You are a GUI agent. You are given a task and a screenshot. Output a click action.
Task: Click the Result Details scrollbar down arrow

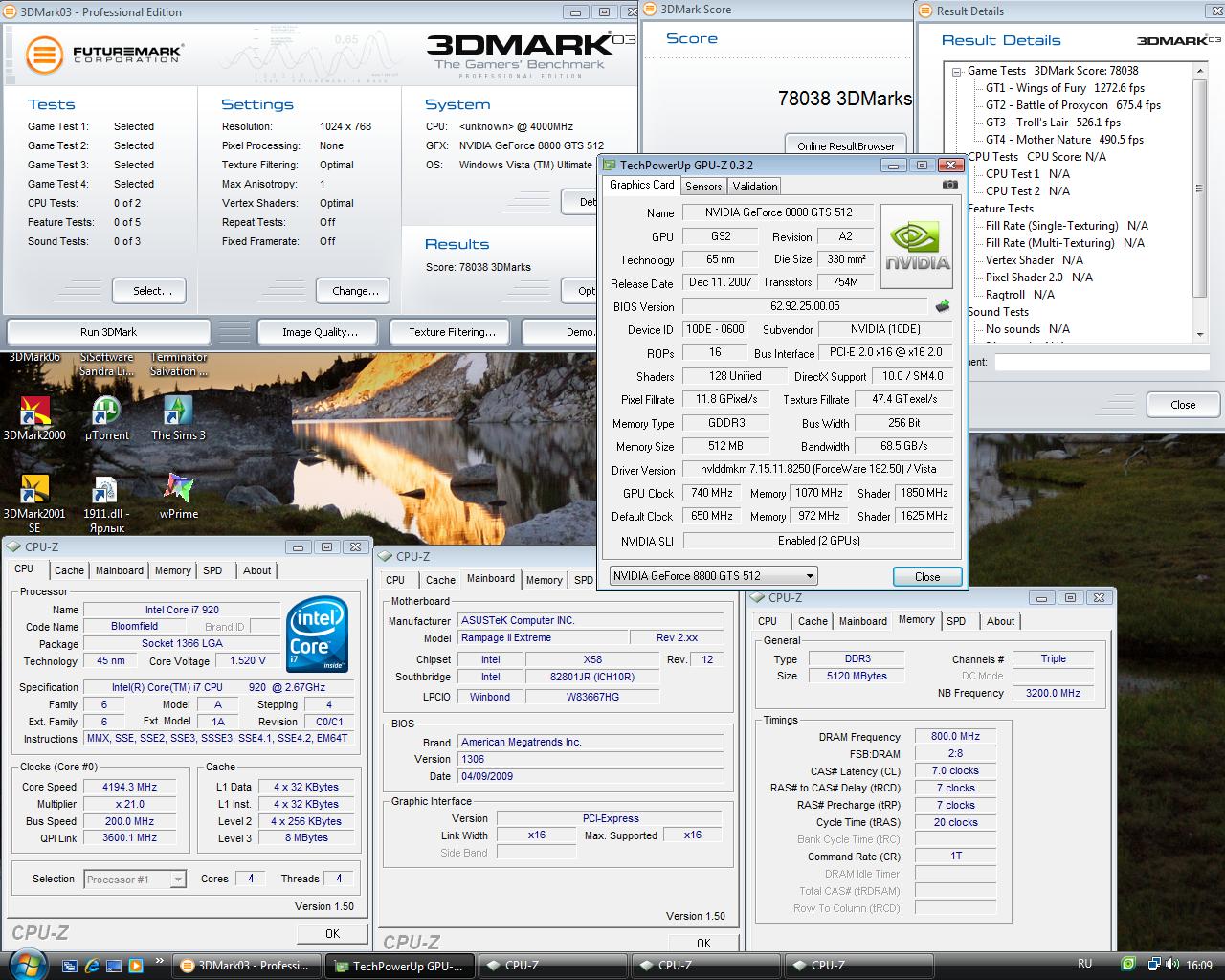click(1200, 334)
